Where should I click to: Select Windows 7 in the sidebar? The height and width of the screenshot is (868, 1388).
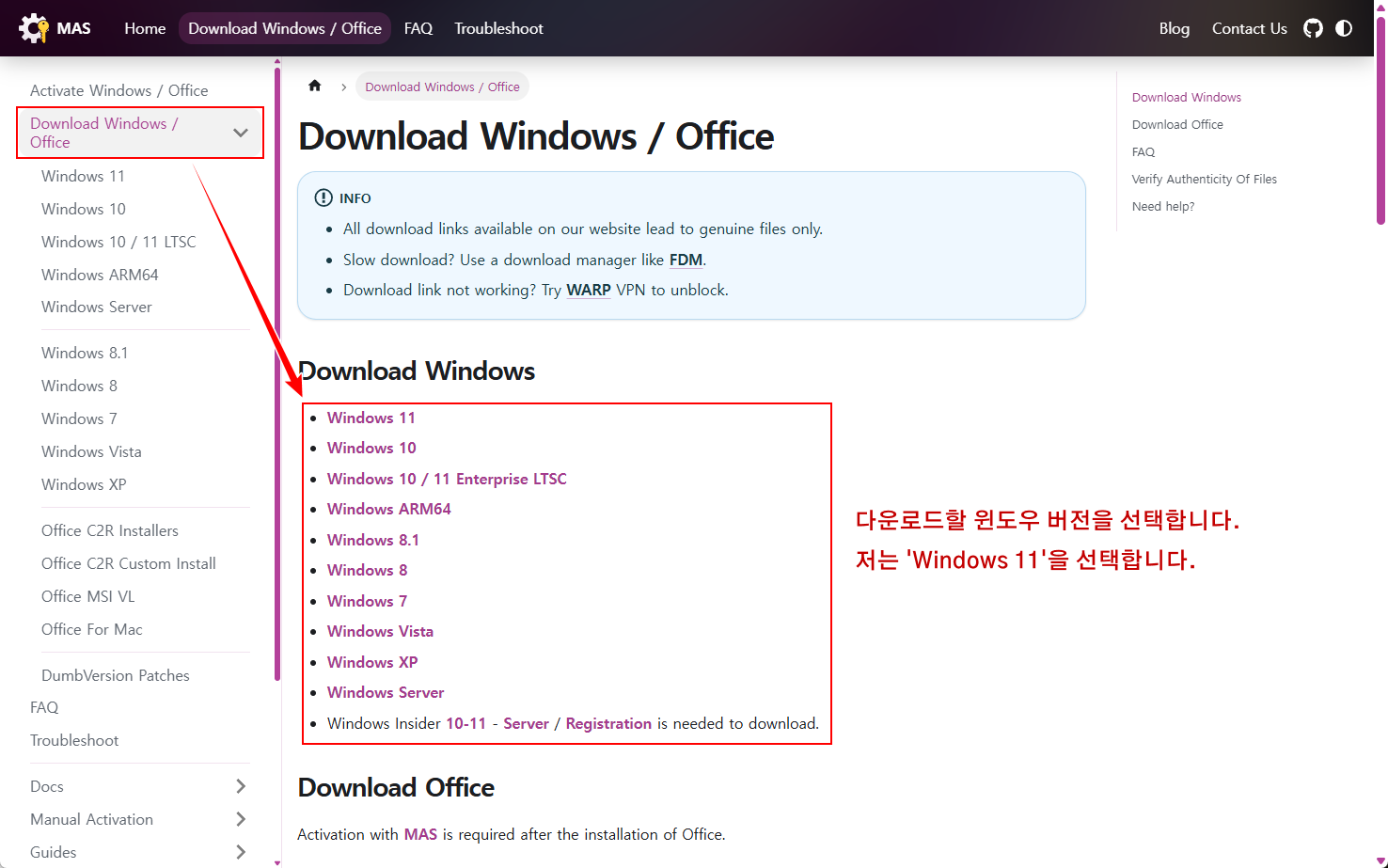point(79,418)
